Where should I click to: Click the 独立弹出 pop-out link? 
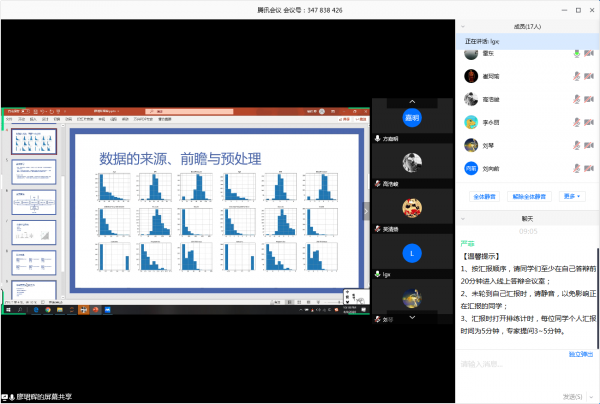pyautogui.click(x=581, y=355)
